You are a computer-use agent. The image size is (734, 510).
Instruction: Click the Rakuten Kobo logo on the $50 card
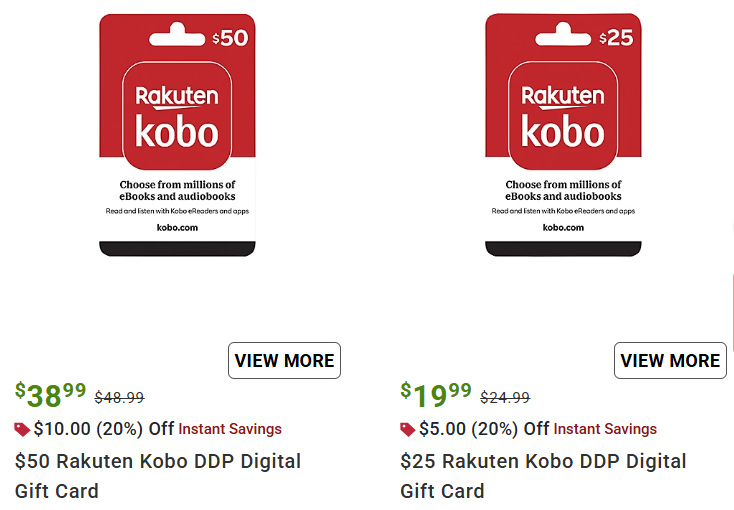pos(177,117)
